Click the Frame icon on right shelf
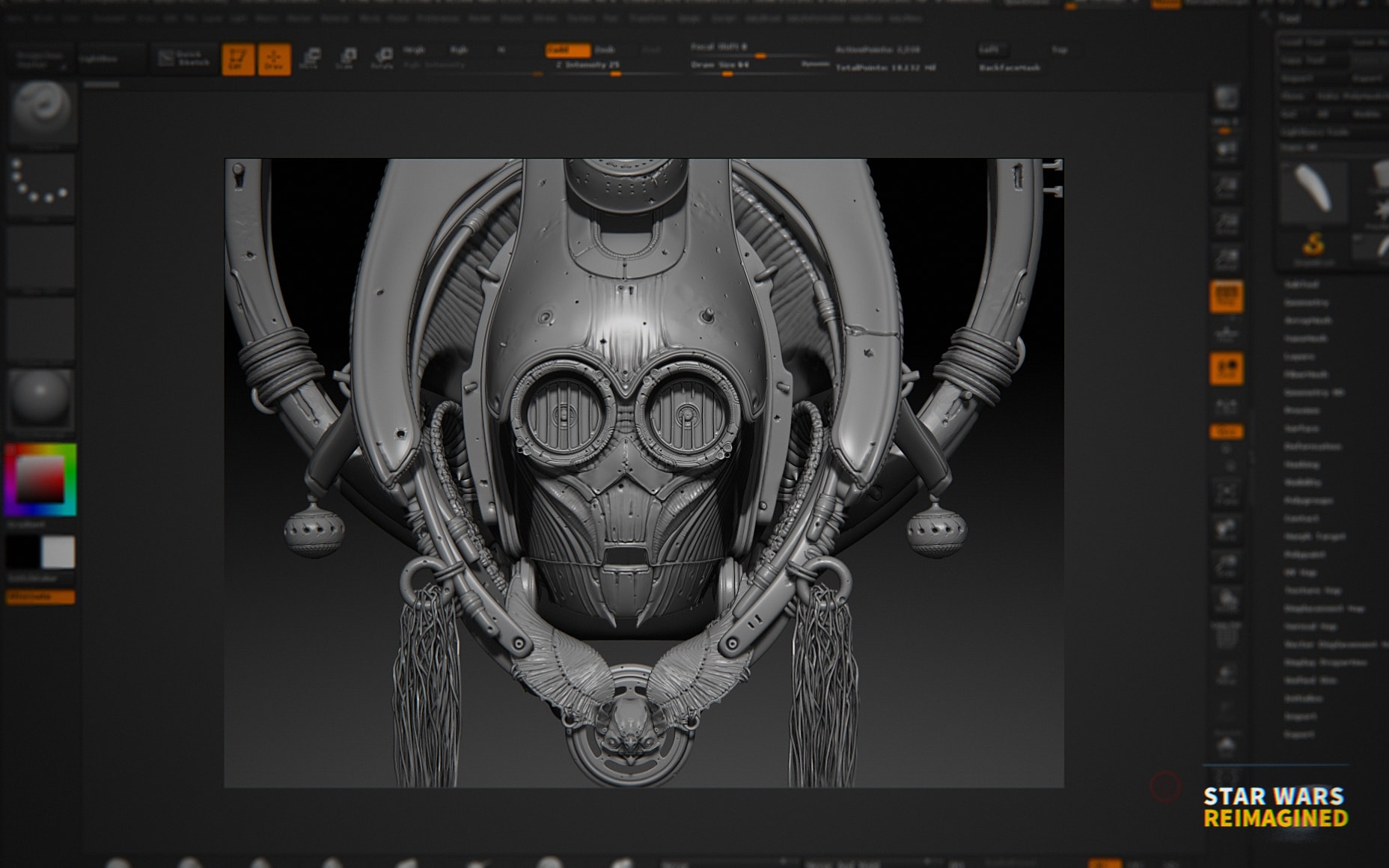The height and width of the screenshot is (868, 1389). [x=1226, y=492]
